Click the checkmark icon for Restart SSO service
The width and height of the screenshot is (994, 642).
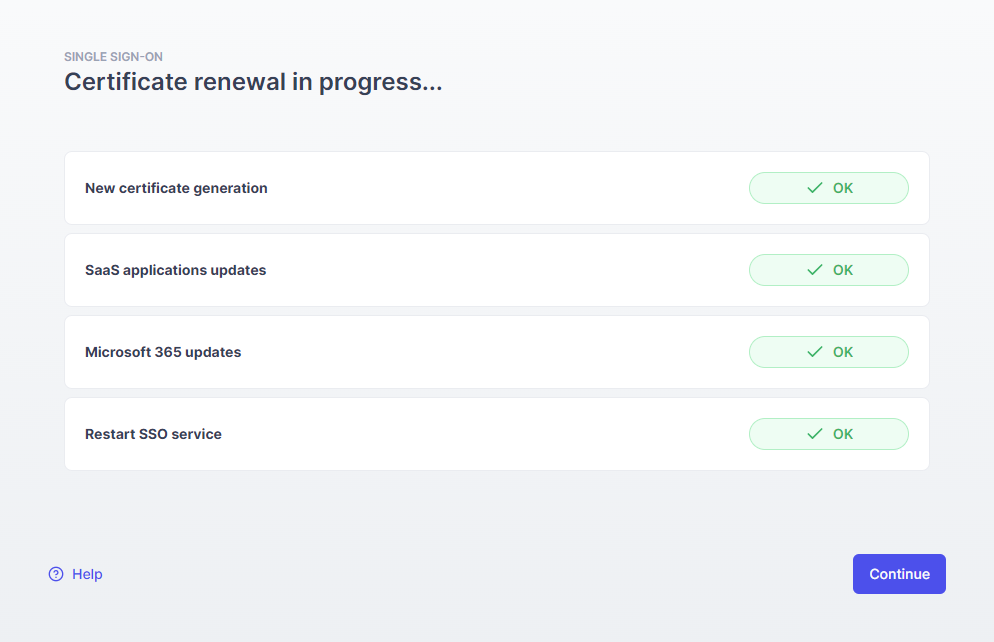[815, 434]
